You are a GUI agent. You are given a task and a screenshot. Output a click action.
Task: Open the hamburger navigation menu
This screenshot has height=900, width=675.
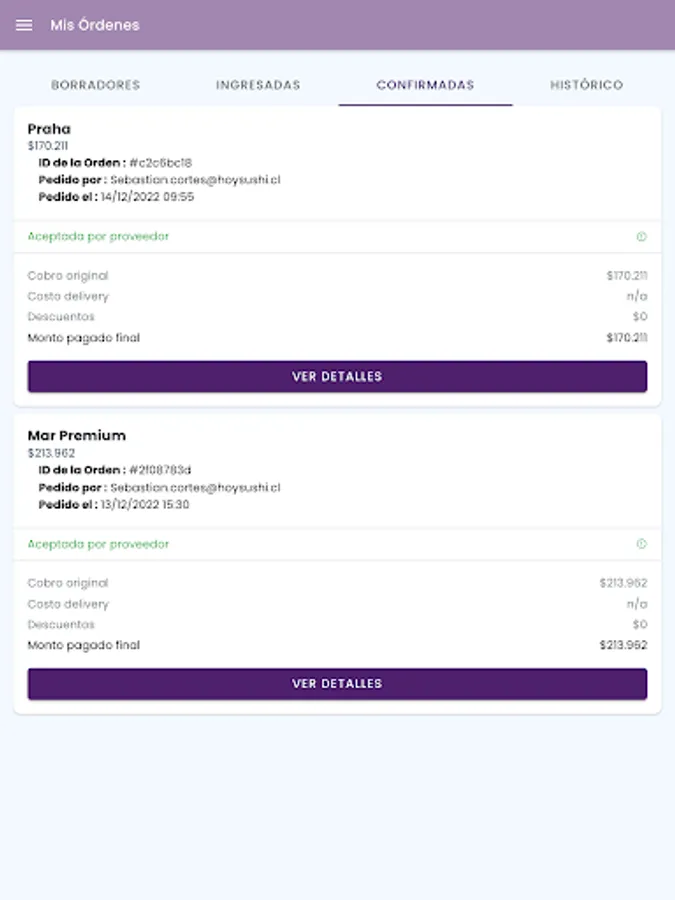[24, 25]
